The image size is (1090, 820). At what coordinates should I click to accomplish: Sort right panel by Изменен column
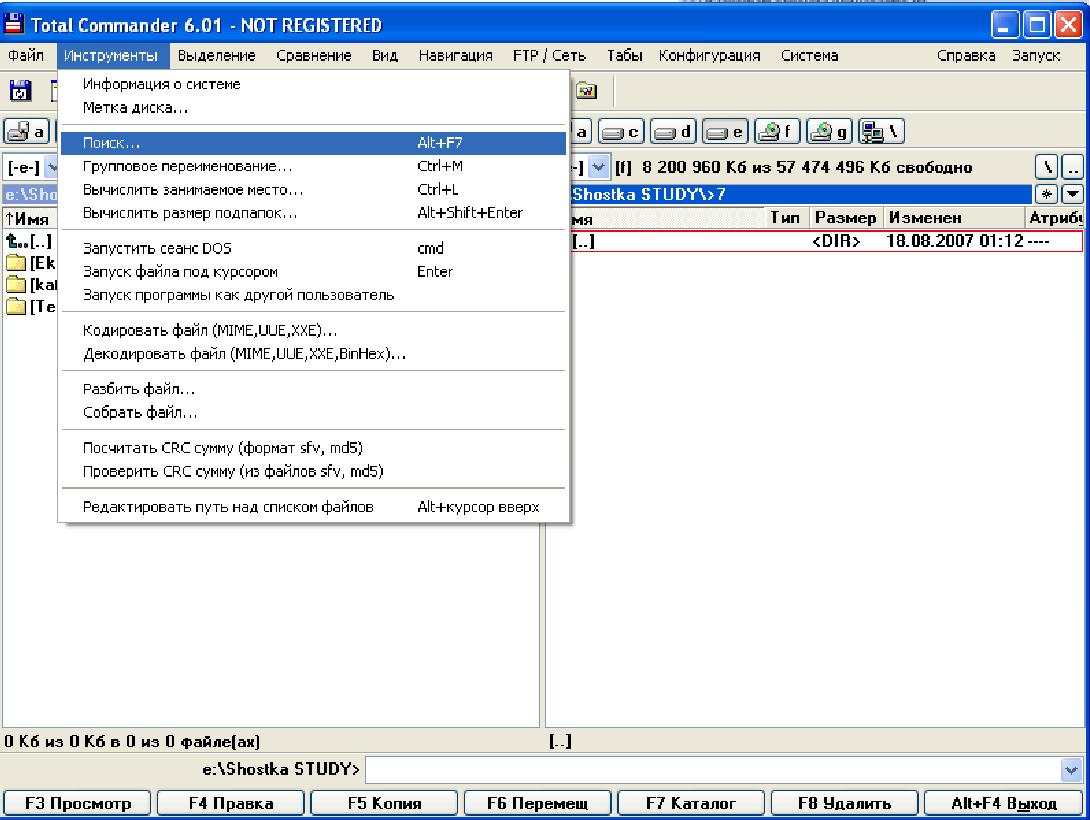954,218
